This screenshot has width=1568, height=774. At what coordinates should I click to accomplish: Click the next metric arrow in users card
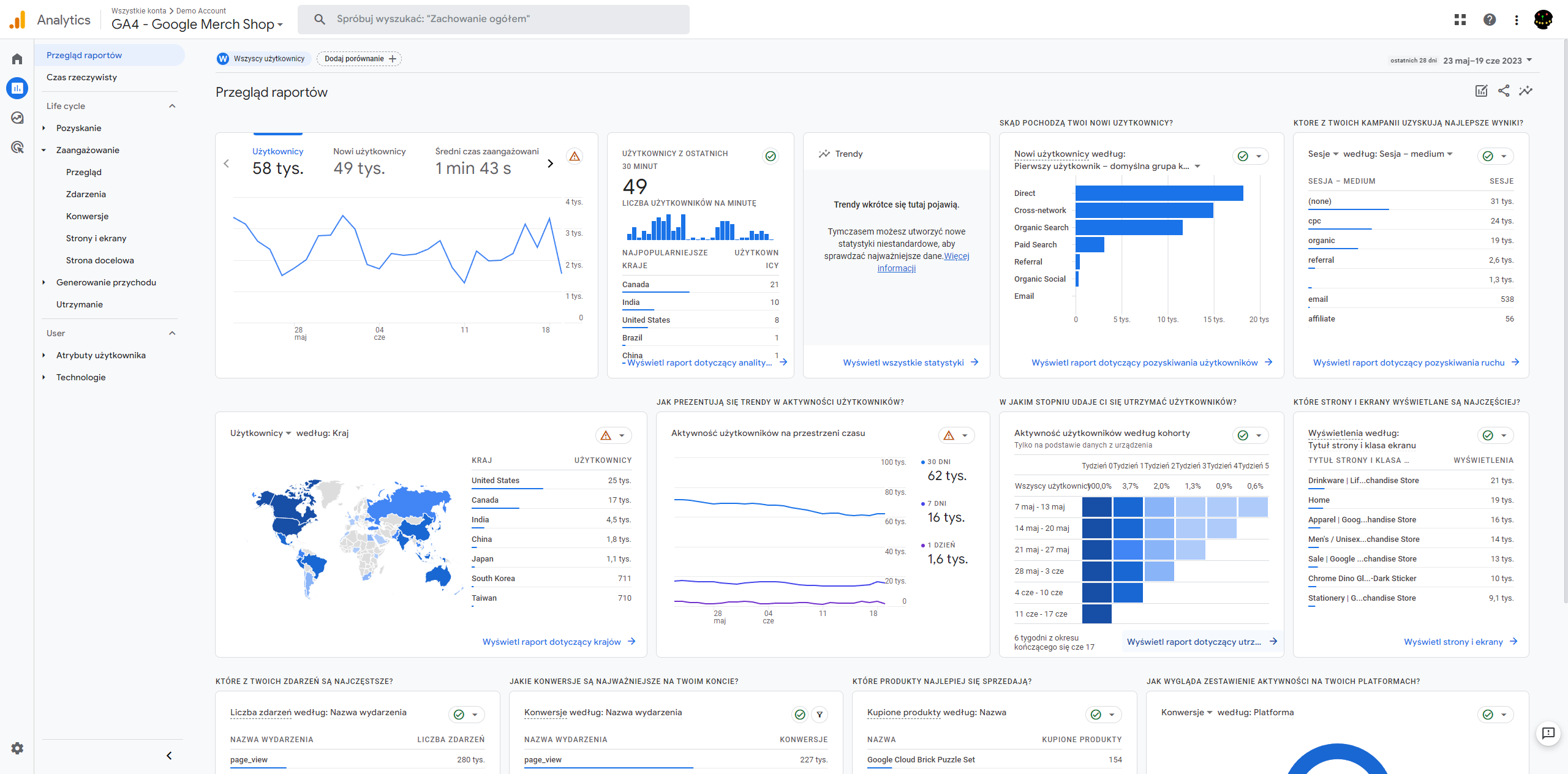tap(550, 163)
